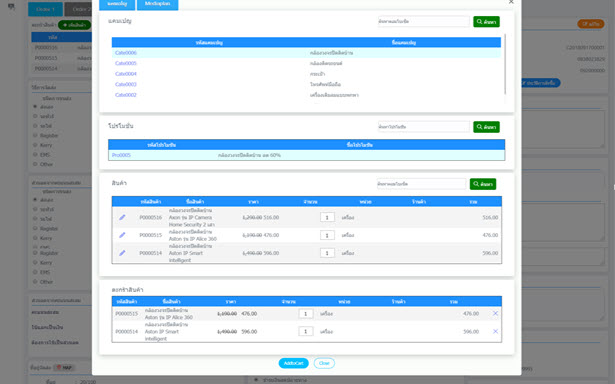Open campaign Cate0003
615x384 pixels.
point(126,84)
